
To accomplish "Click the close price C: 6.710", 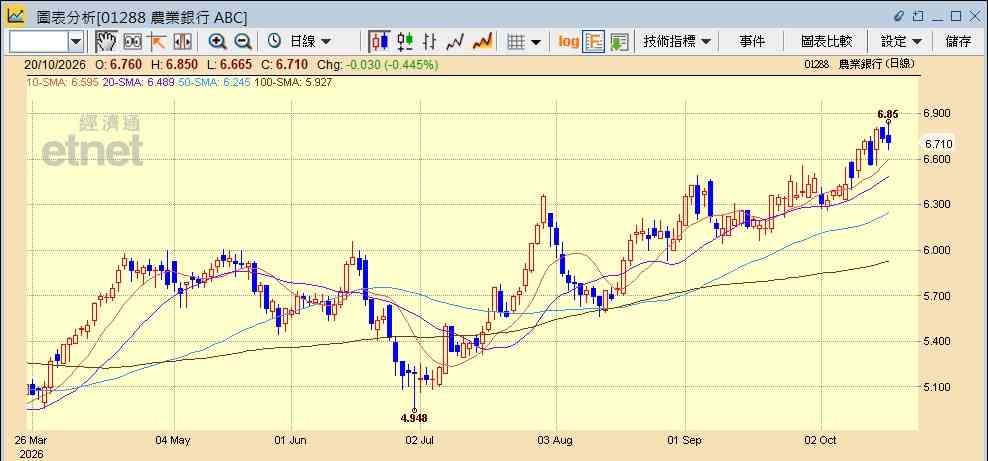I will [285, 64].
